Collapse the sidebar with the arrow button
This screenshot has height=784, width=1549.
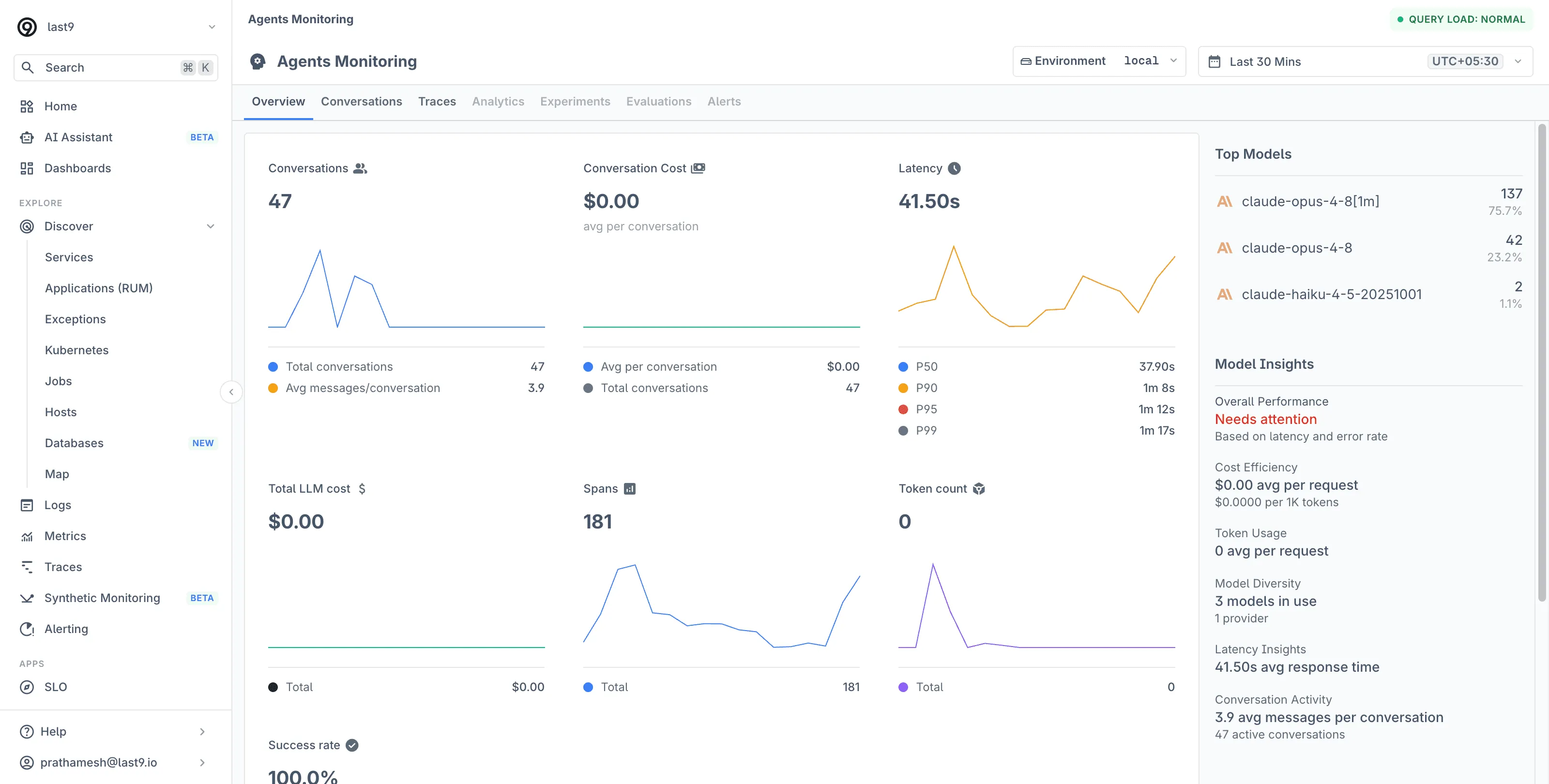coord(231,392)
